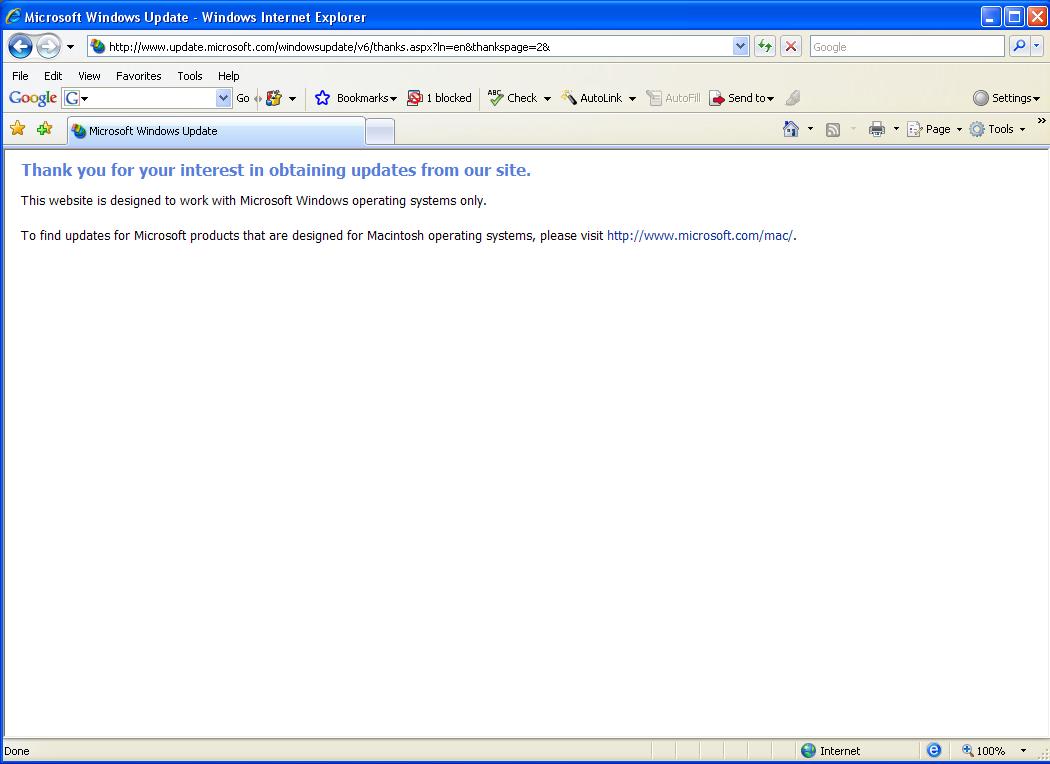Go back with the Back arrow button
The image size is (1050, 764).
point(21,46)
